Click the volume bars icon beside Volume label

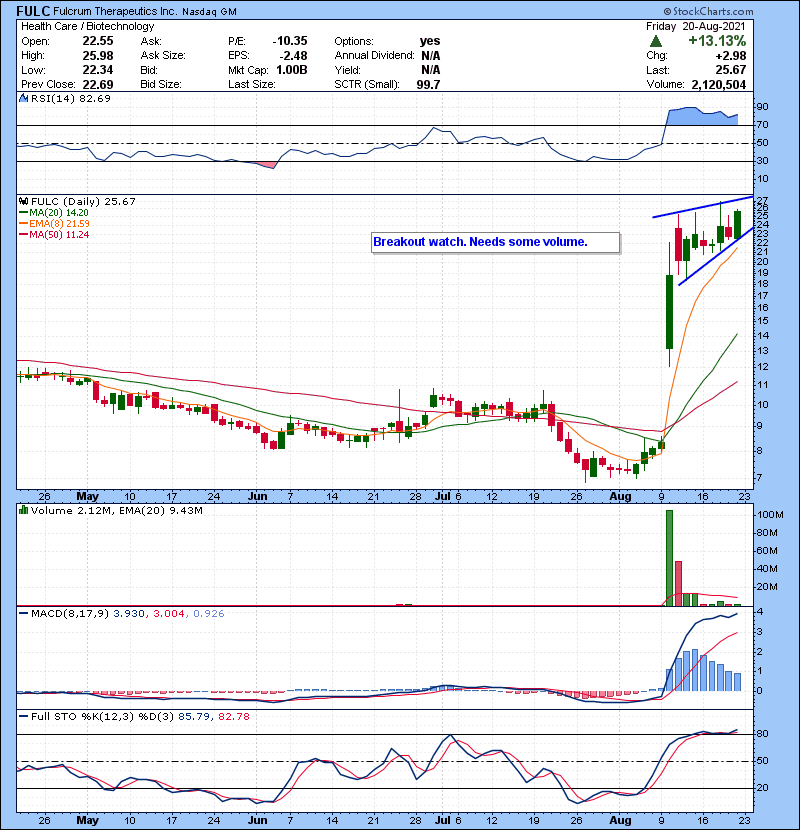23,510
